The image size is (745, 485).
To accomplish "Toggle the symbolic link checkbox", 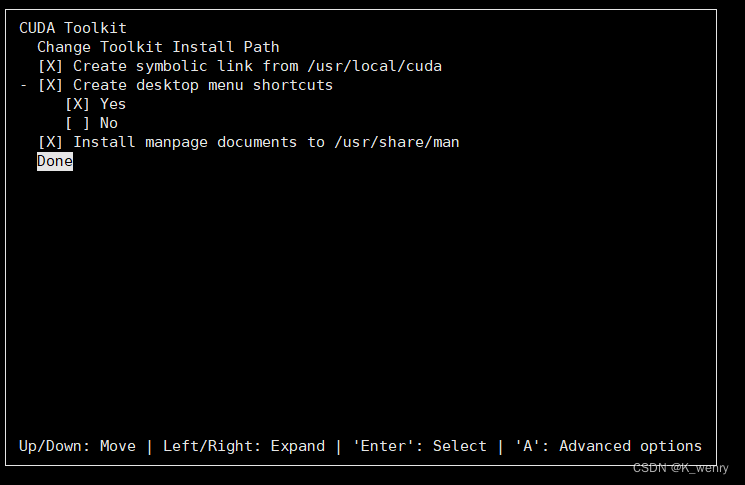I will pyautogui.click(x=50, y=66).
